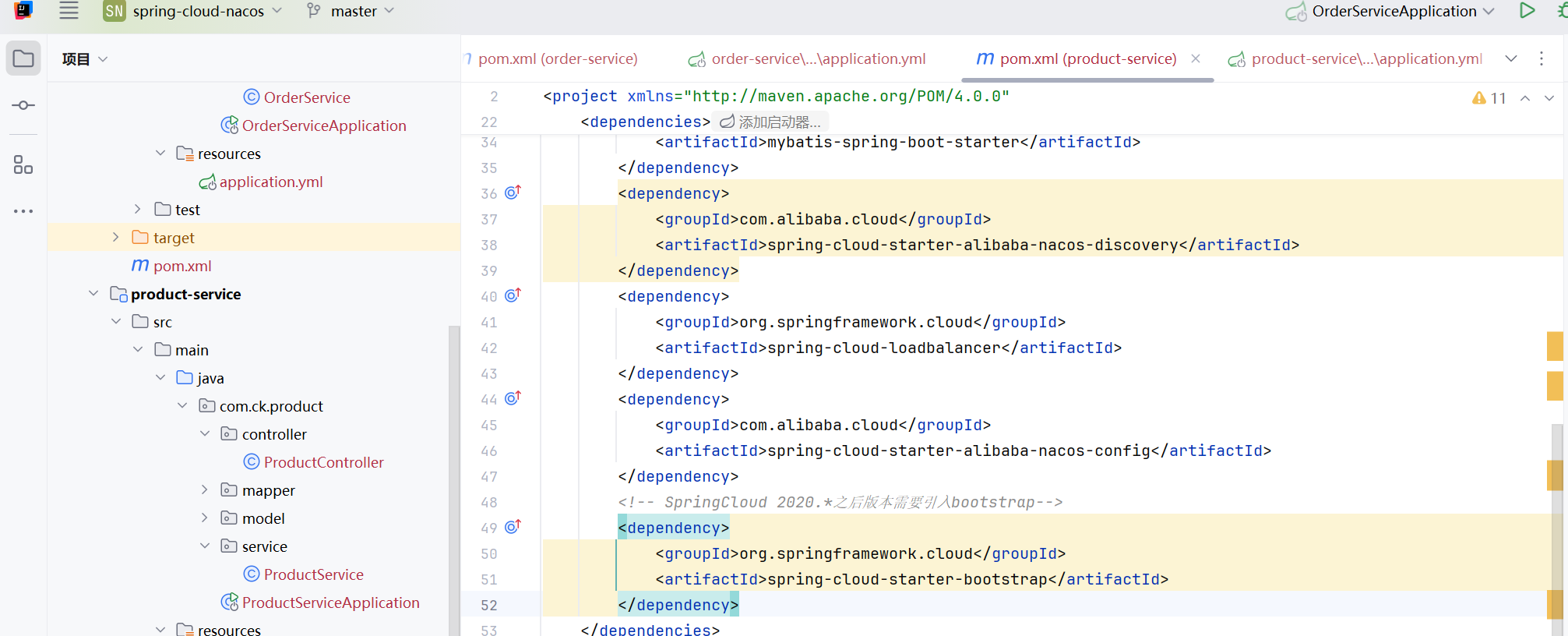The image size is (1568, 636).
Task: Click gutter dependency icon on line 44
Action: pos(513,398)
